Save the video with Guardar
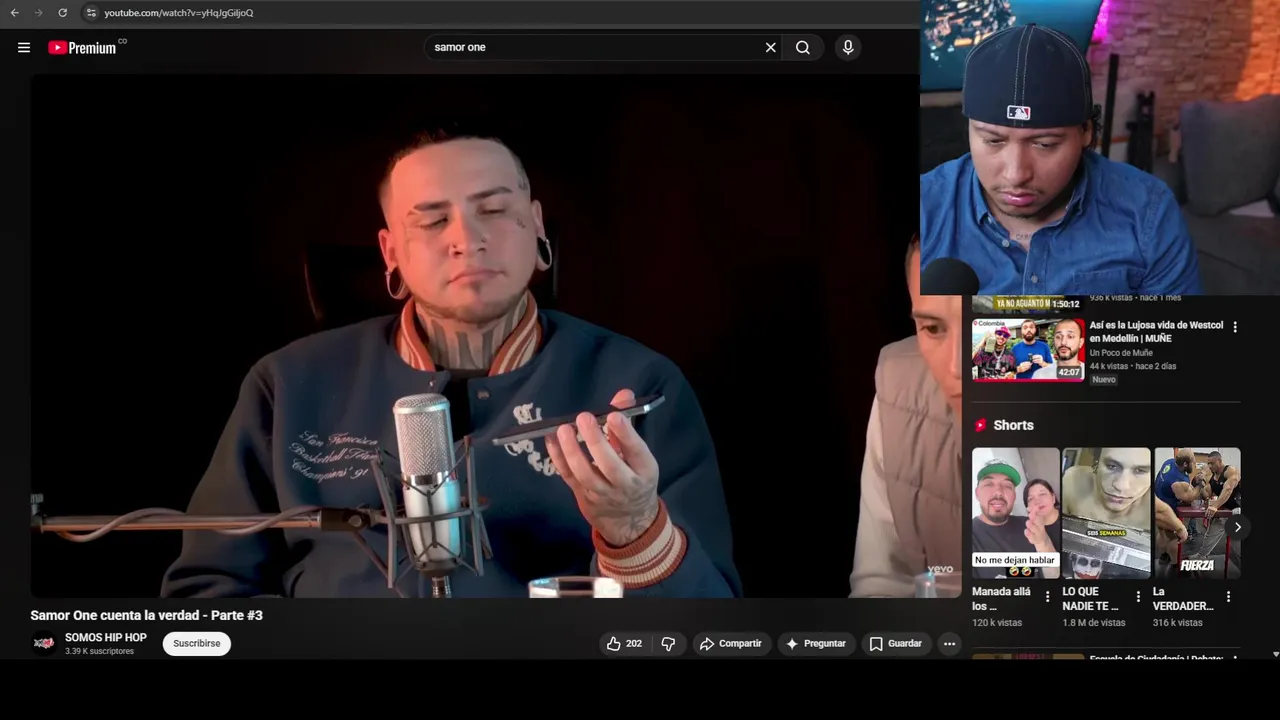 (x=895, y=644)
